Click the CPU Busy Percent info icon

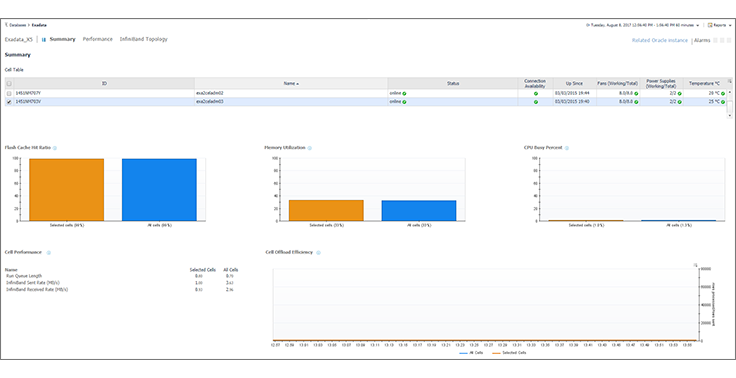(567, 148)
